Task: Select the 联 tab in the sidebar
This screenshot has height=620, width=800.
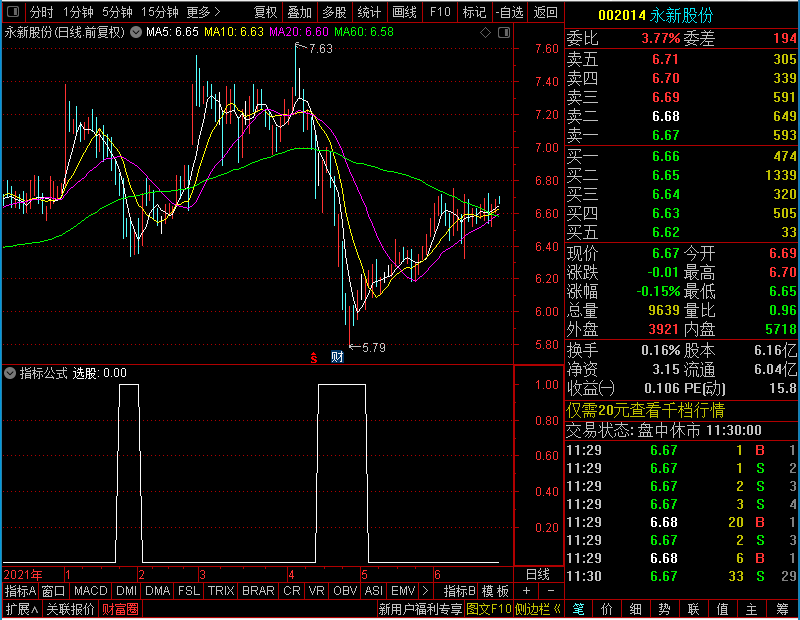Action: pos(693,609)
